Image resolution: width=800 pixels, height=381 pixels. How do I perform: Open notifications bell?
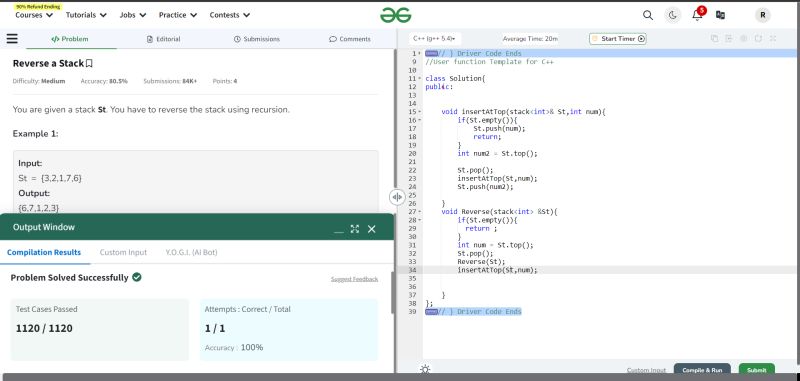697,15
